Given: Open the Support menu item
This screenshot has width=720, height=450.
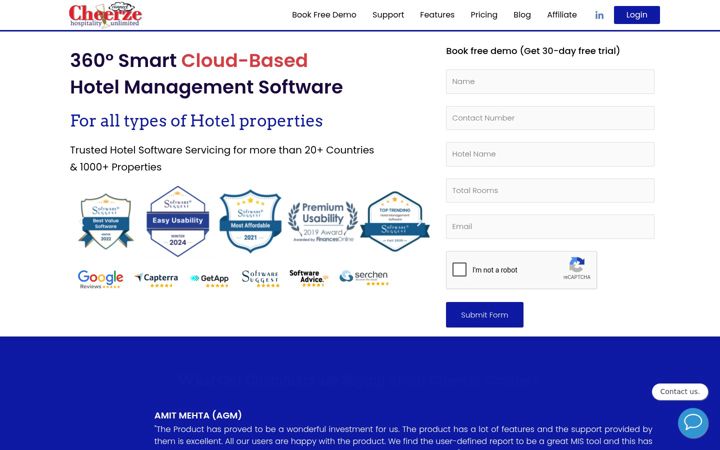Looking at the screenshot, I should click(388, 15).
